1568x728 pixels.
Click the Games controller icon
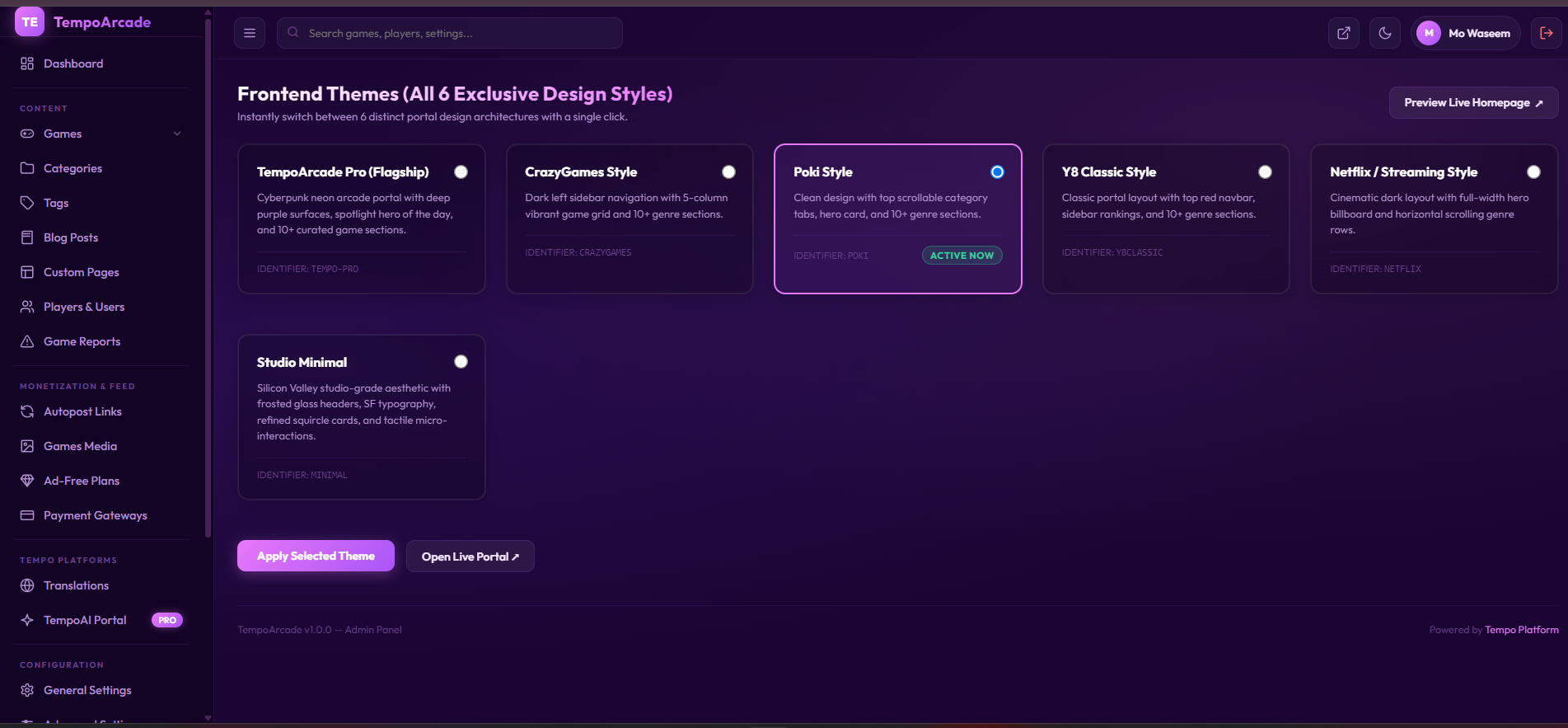[x=27, y=134]
